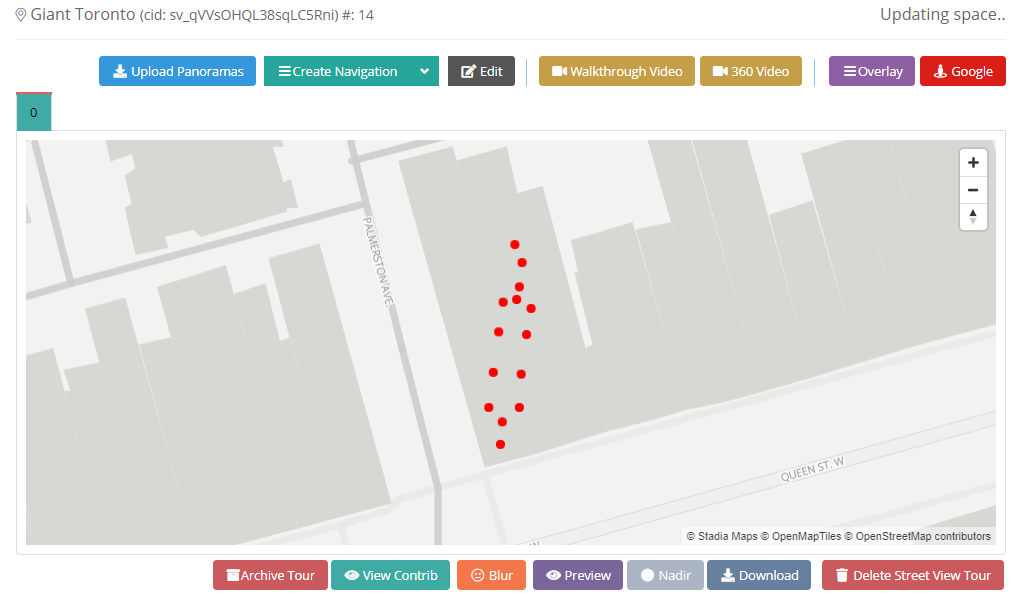Viewport: 1014px width, 604px height.
Task: Click the Palmerston Ave street label
Action: (378, 261)
